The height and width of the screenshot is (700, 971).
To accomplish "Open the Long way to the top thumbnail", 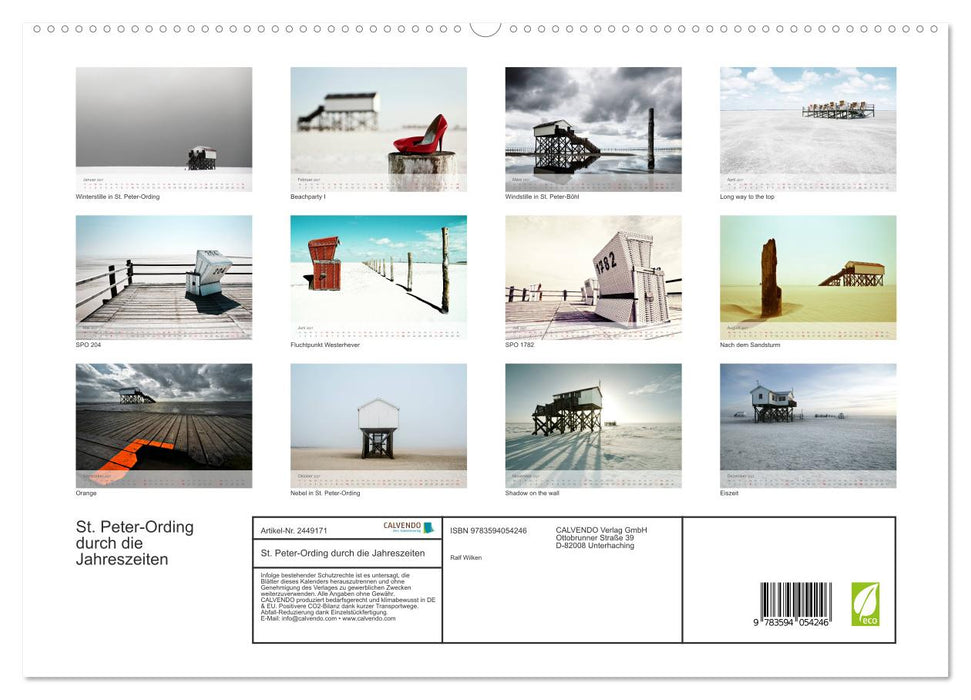I will pos(808,129).
